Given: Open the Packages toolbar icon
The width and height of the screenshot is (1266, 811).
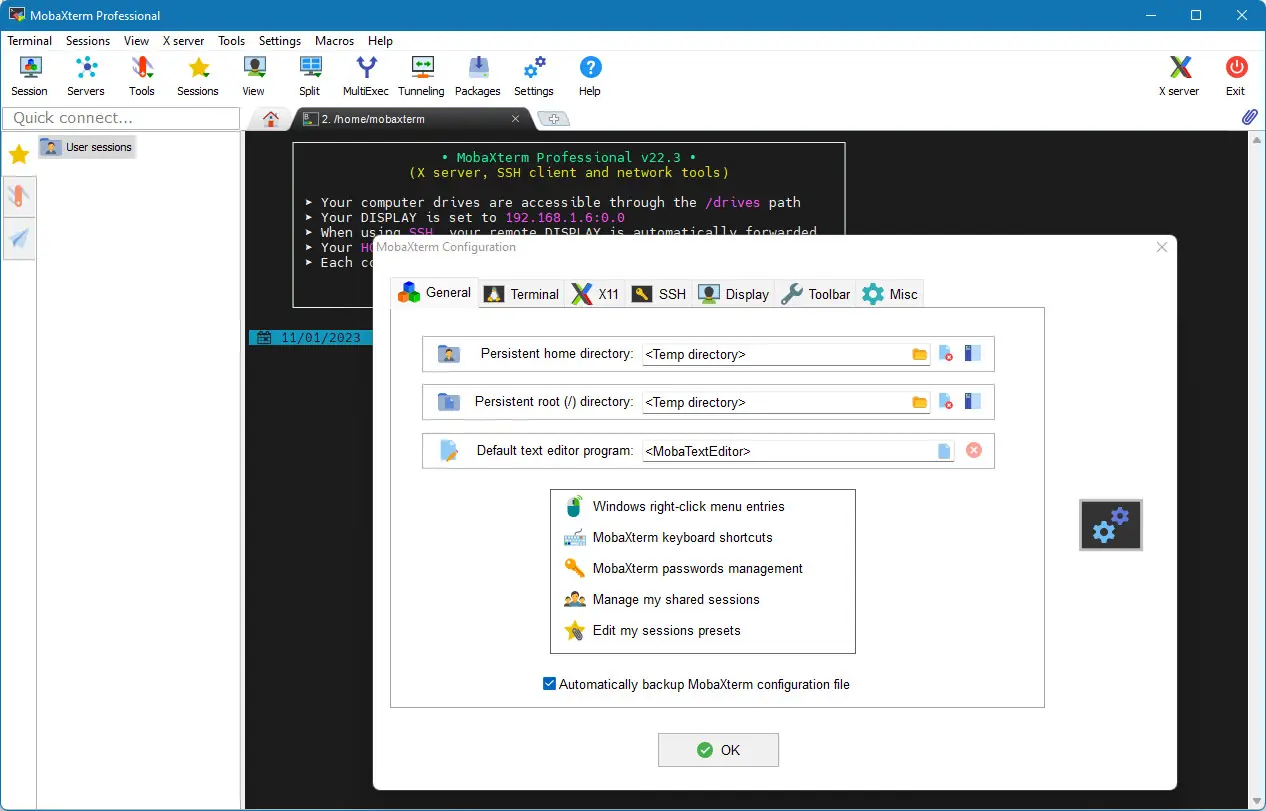Looking at the screenshot, I should pyautogui.click(x=478, y=76).
